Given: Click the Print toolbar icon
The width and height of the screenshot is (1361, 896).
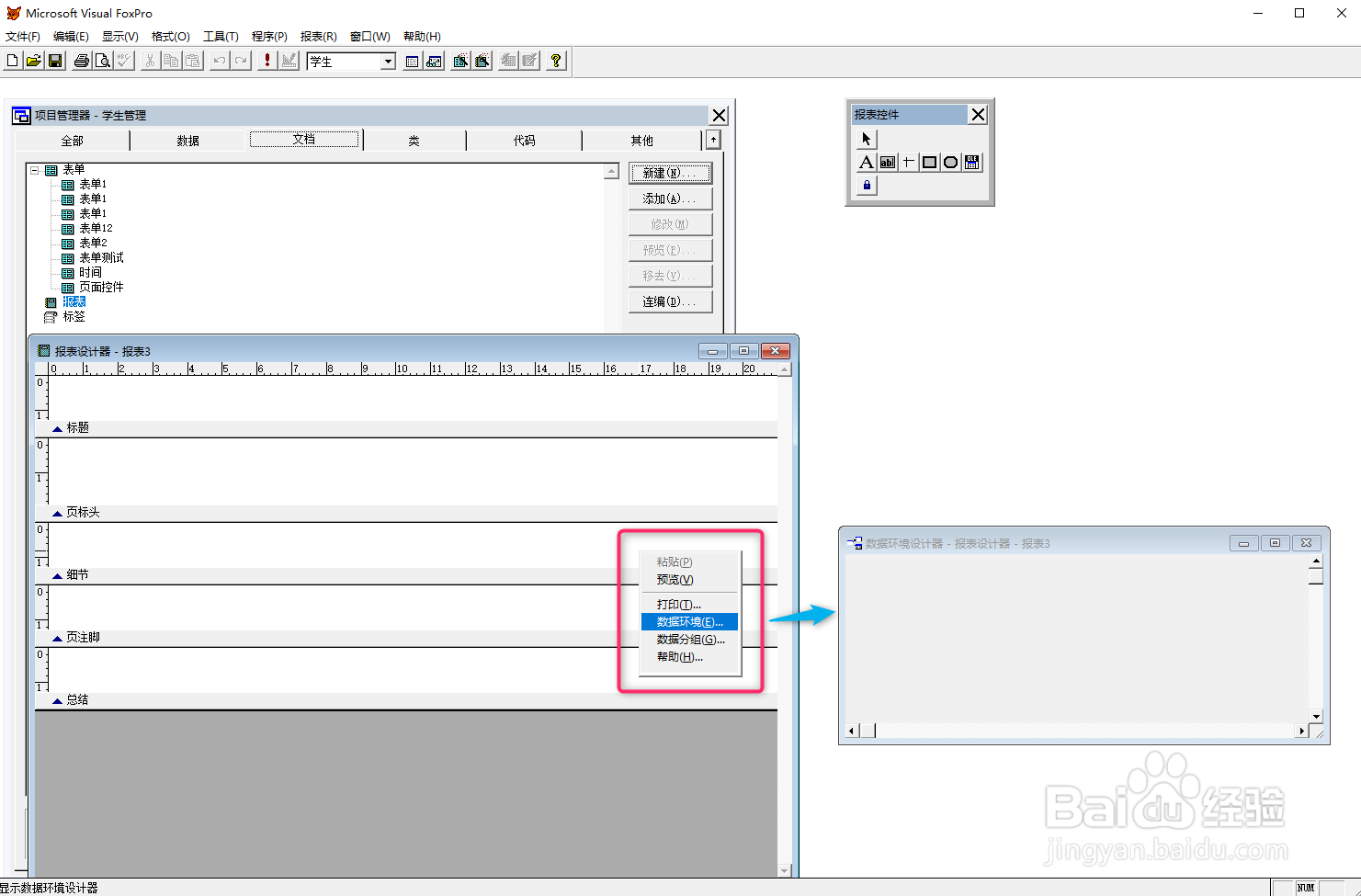Looking at the screenshot, I should coord(82,61).
